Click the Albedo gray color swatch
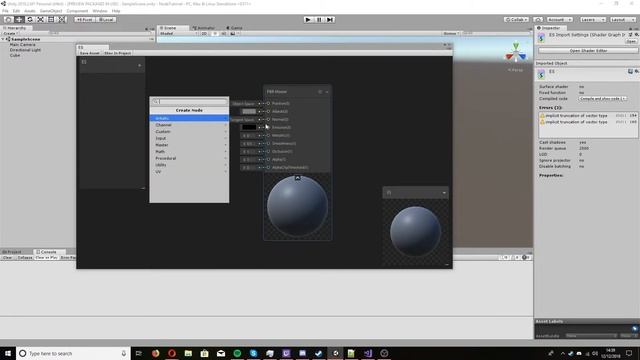 coord(249,111)
